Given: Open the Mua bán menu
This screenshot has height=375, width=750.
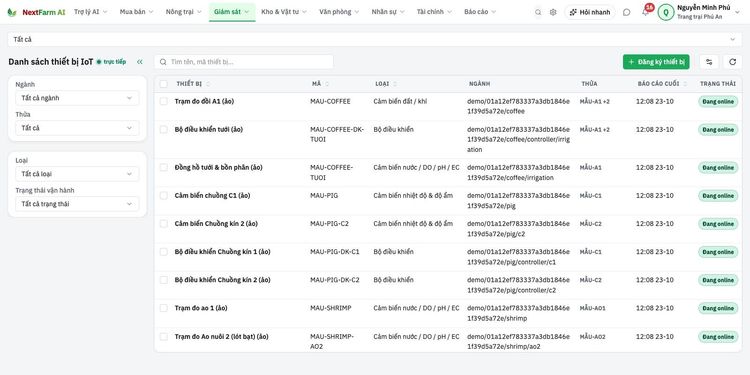Looking at the screenshot, I should 136,12.
